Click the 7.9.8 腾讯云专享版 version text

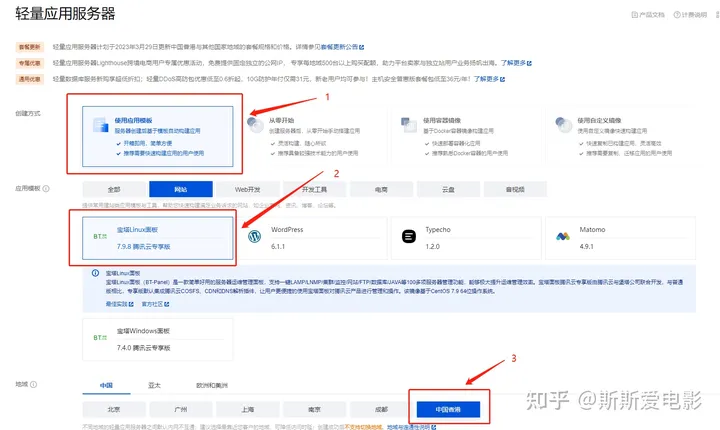(x=143, y=247)
